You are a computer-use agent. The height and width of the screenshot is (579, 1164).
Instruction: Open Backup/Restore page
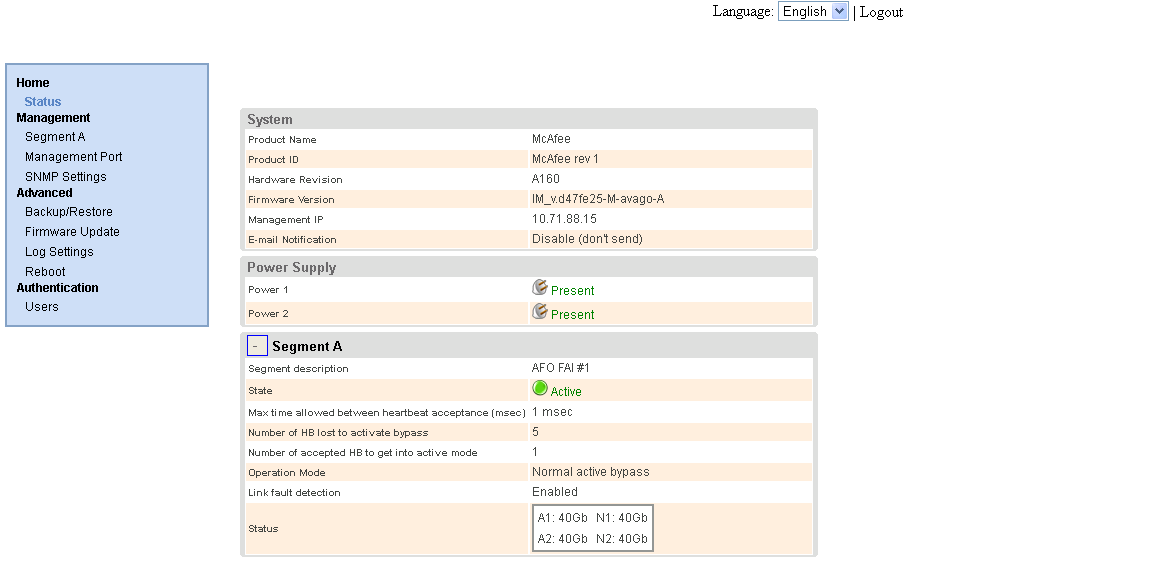(69, 212)
